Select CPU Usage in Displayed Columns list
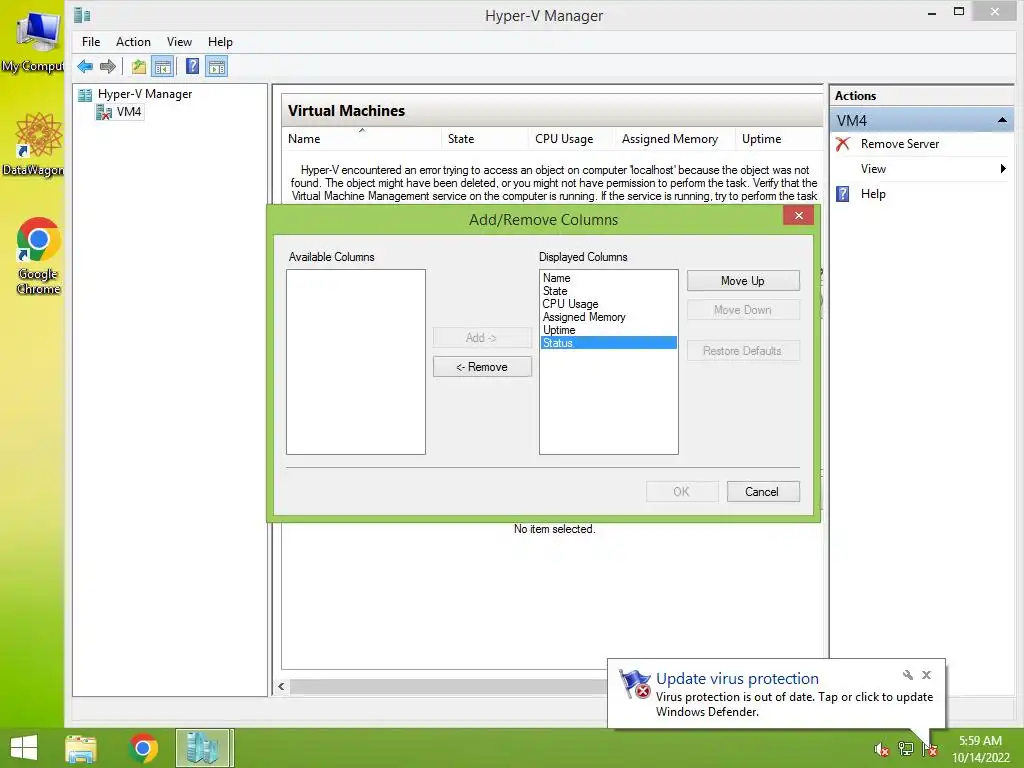Screen dimensions: 1024x768 coord(608,304)
